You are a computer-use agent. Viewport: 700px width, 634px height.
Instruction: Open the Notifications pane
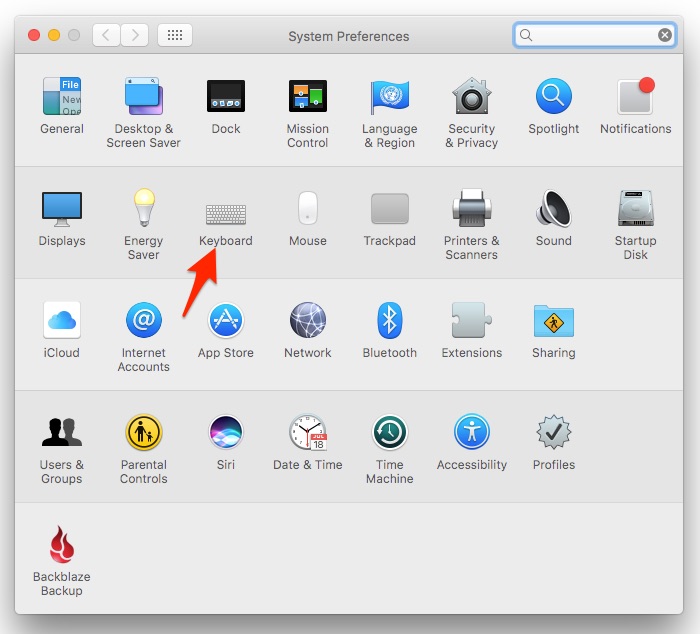(635, 97)
